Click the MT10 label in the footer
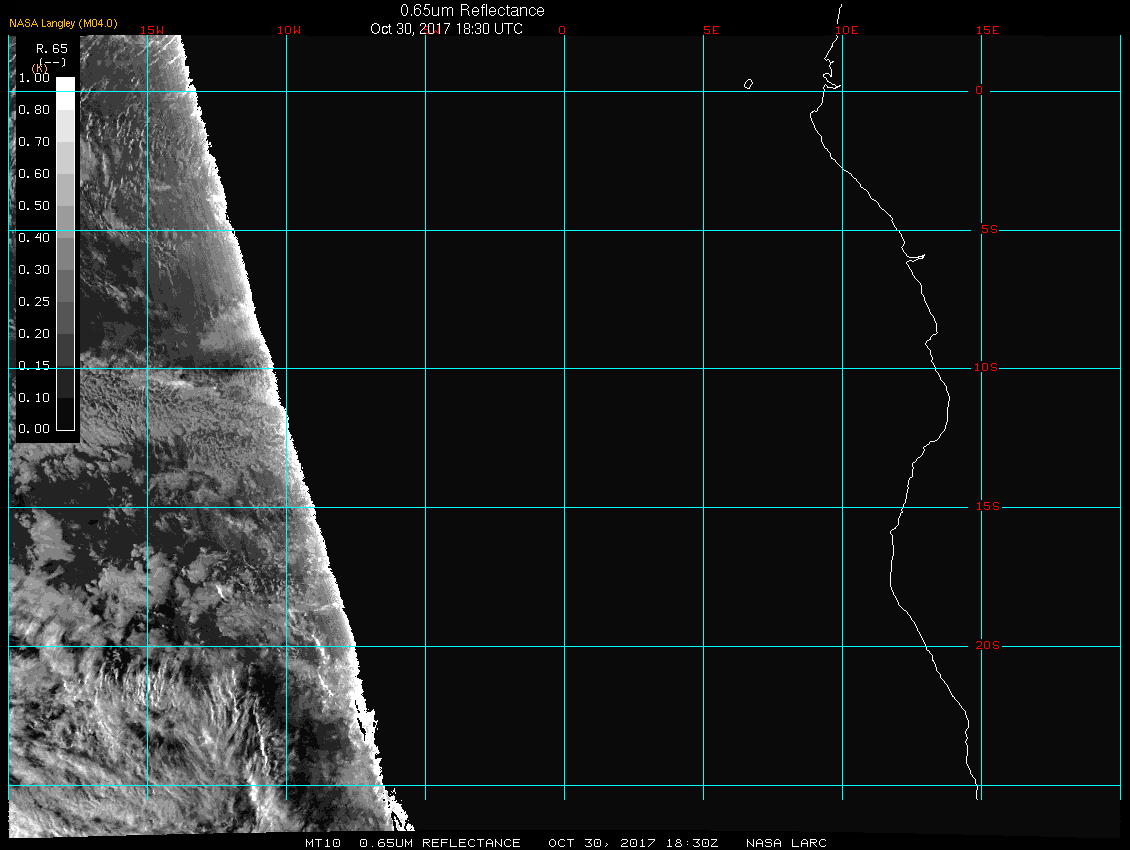1130x850 pixels. (x=323, y=843)
